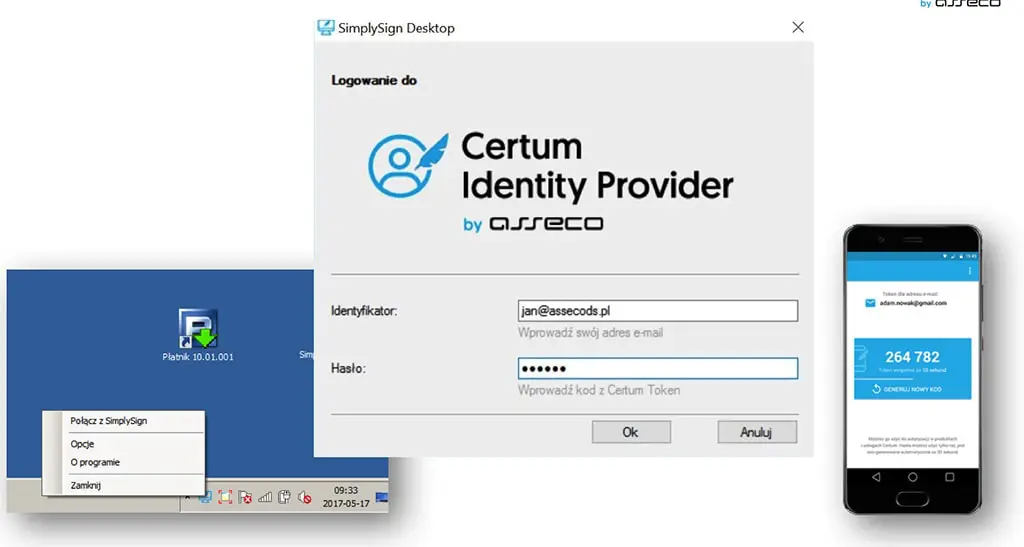Viewport: 1024px width, 547px height.
Task: Open the Płatnik 10.01.001 desktop shortcut
Action: pyautogui.click(x=198, y=334)
